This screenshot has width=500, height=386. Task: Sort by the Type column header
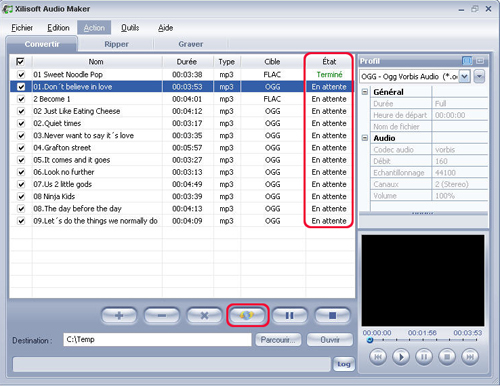(227, 62)
